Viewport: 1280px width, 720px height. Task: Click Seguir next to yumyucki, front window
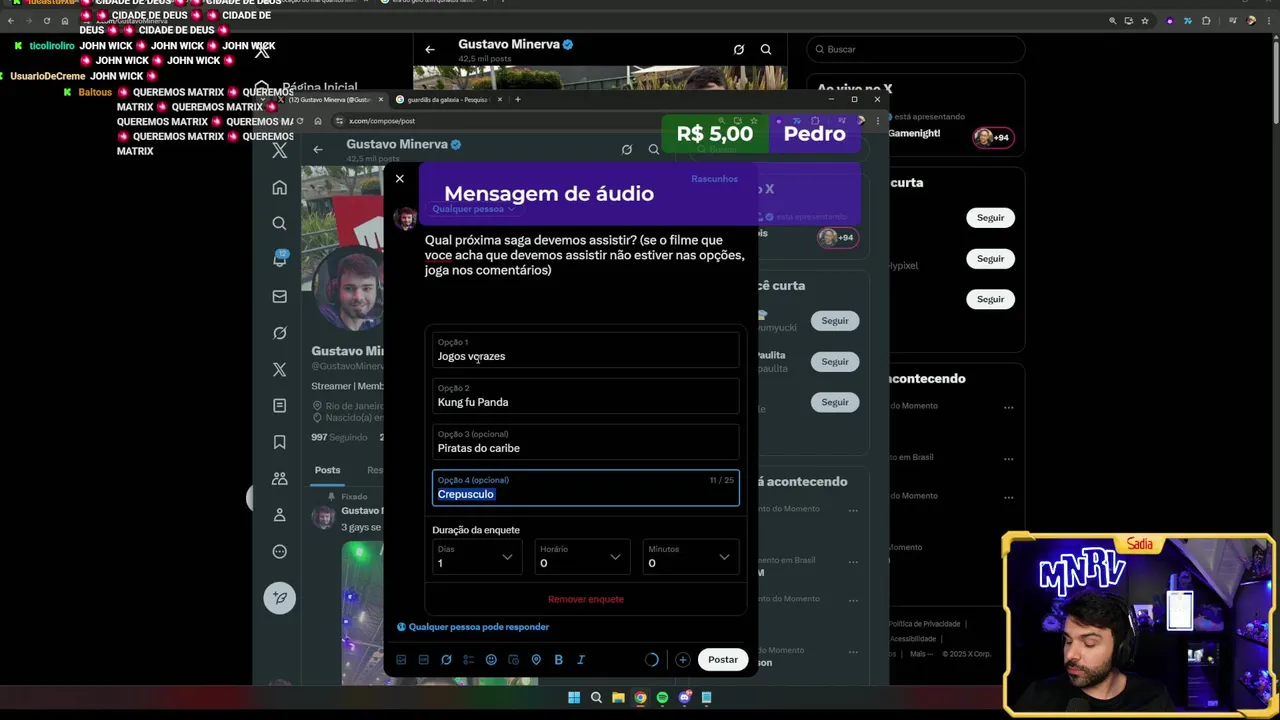click(x=835, y=321)
